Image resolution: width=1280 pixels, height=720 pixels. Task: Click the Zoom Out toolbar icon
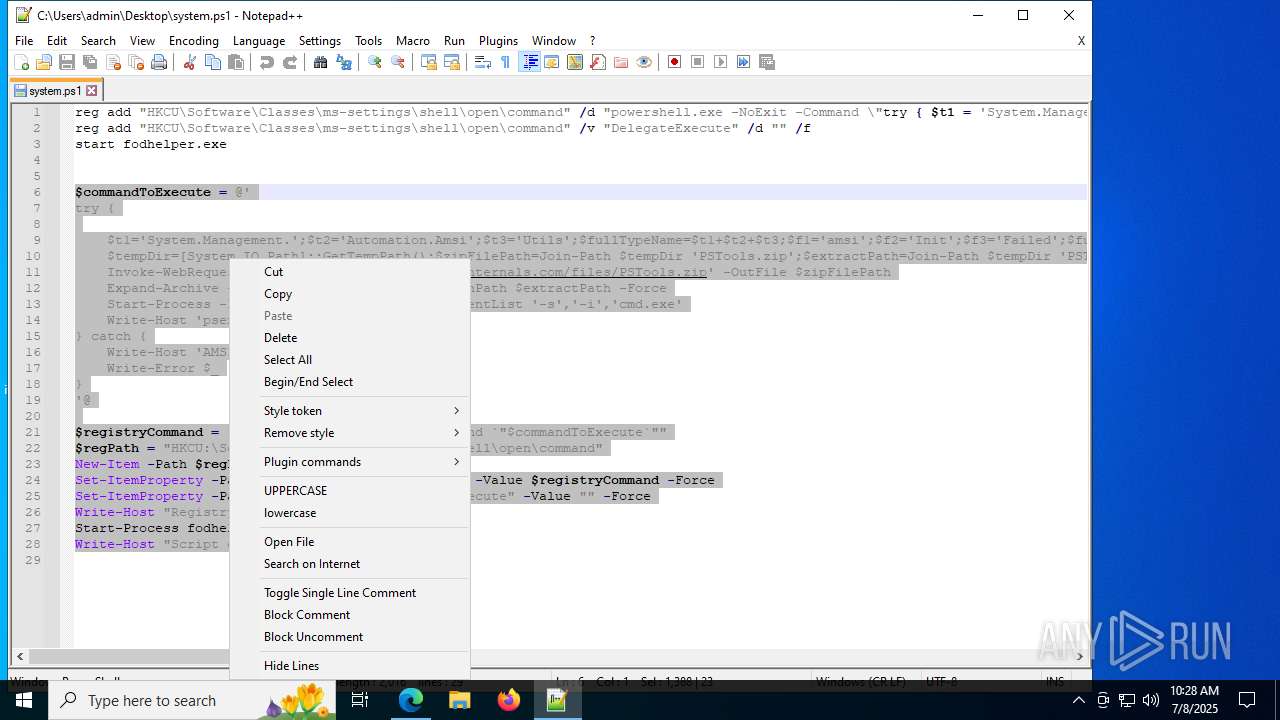point(397,62)
